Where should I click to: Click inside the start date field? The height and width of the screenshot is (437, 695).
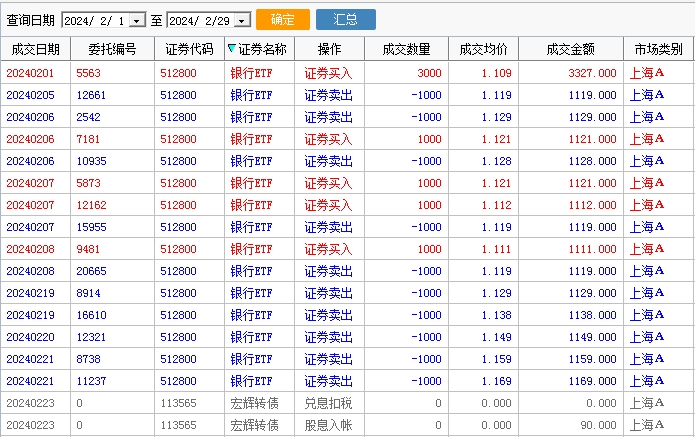point(95,20)
